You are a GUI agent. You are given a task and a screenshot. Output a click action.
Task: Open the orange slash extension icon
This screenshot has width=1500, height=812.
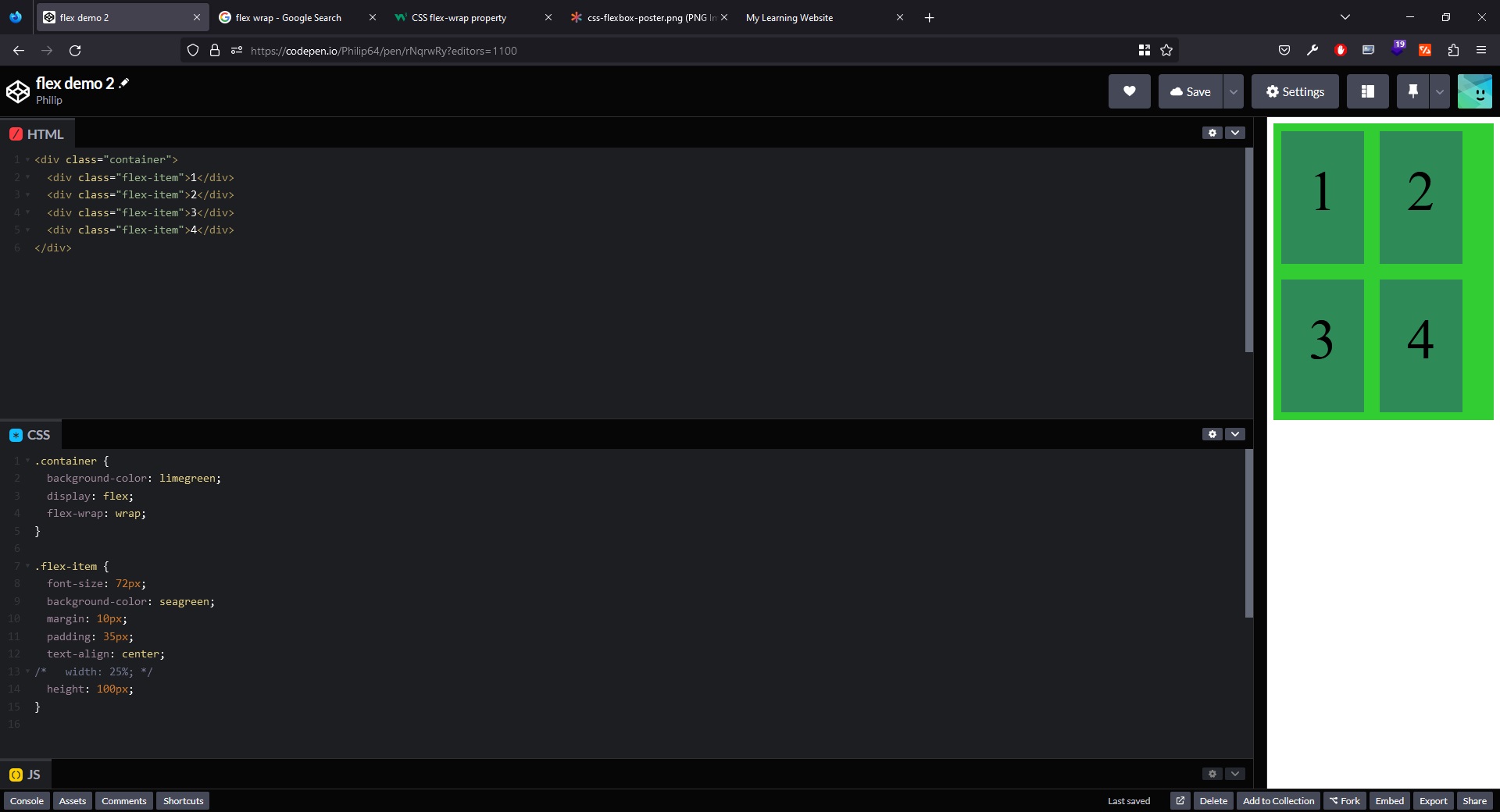(1425, 51)
